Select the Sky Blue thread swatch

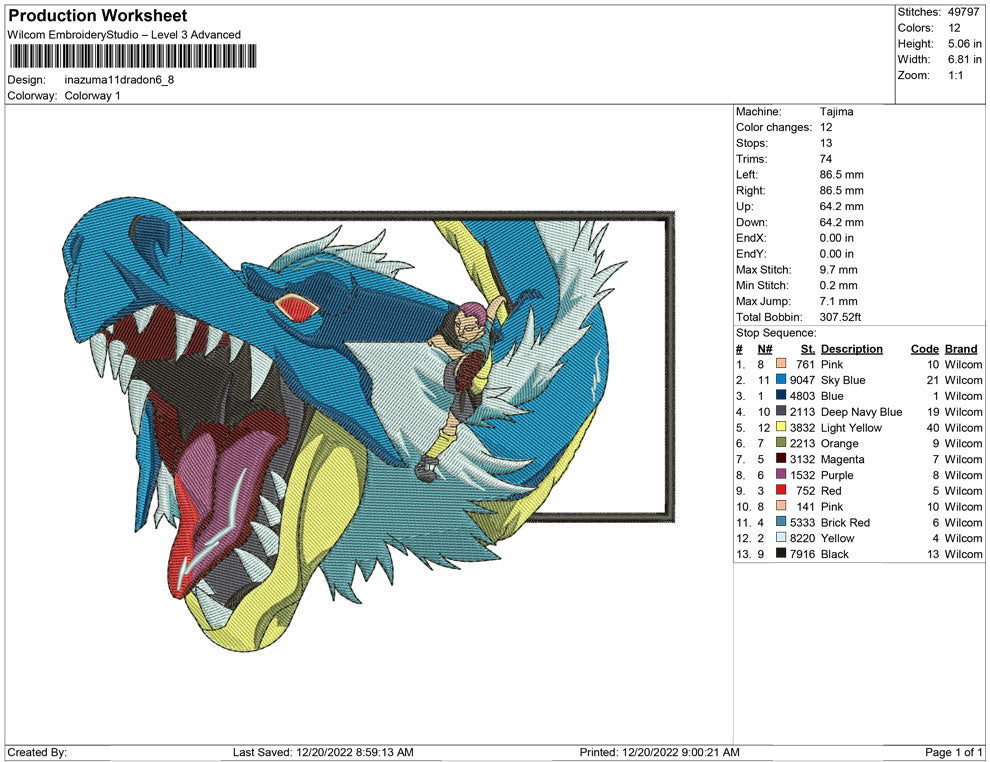point(779,380)
